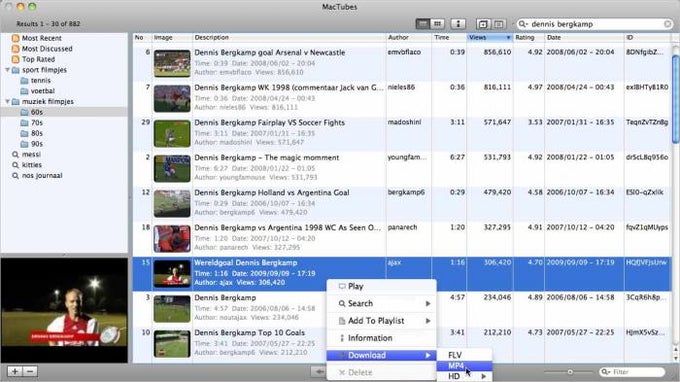Viewport: 680px width, 382px height.
Task: Open the Search submenu in context menu
Action: point(381,304)
